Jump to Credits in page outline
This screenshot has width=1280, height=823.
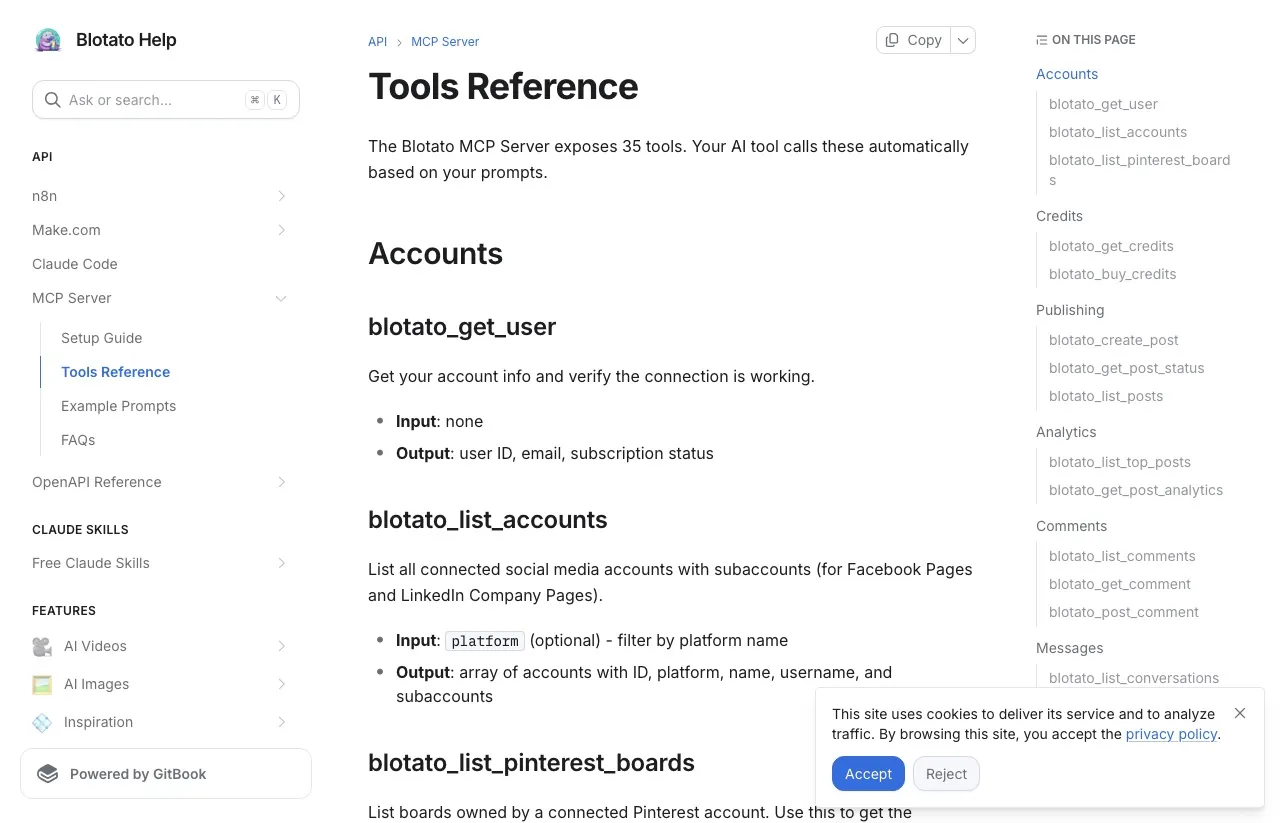click(x=1059, y=216)
